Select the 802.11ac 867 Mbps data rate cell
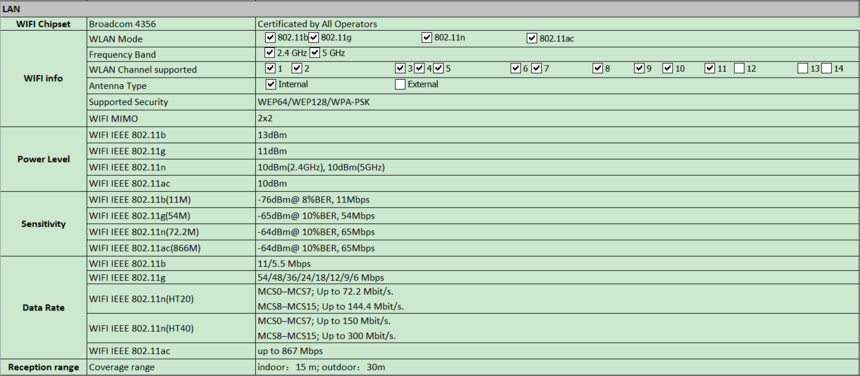Screen dimensions: 860x376 [x=557, y=351]
